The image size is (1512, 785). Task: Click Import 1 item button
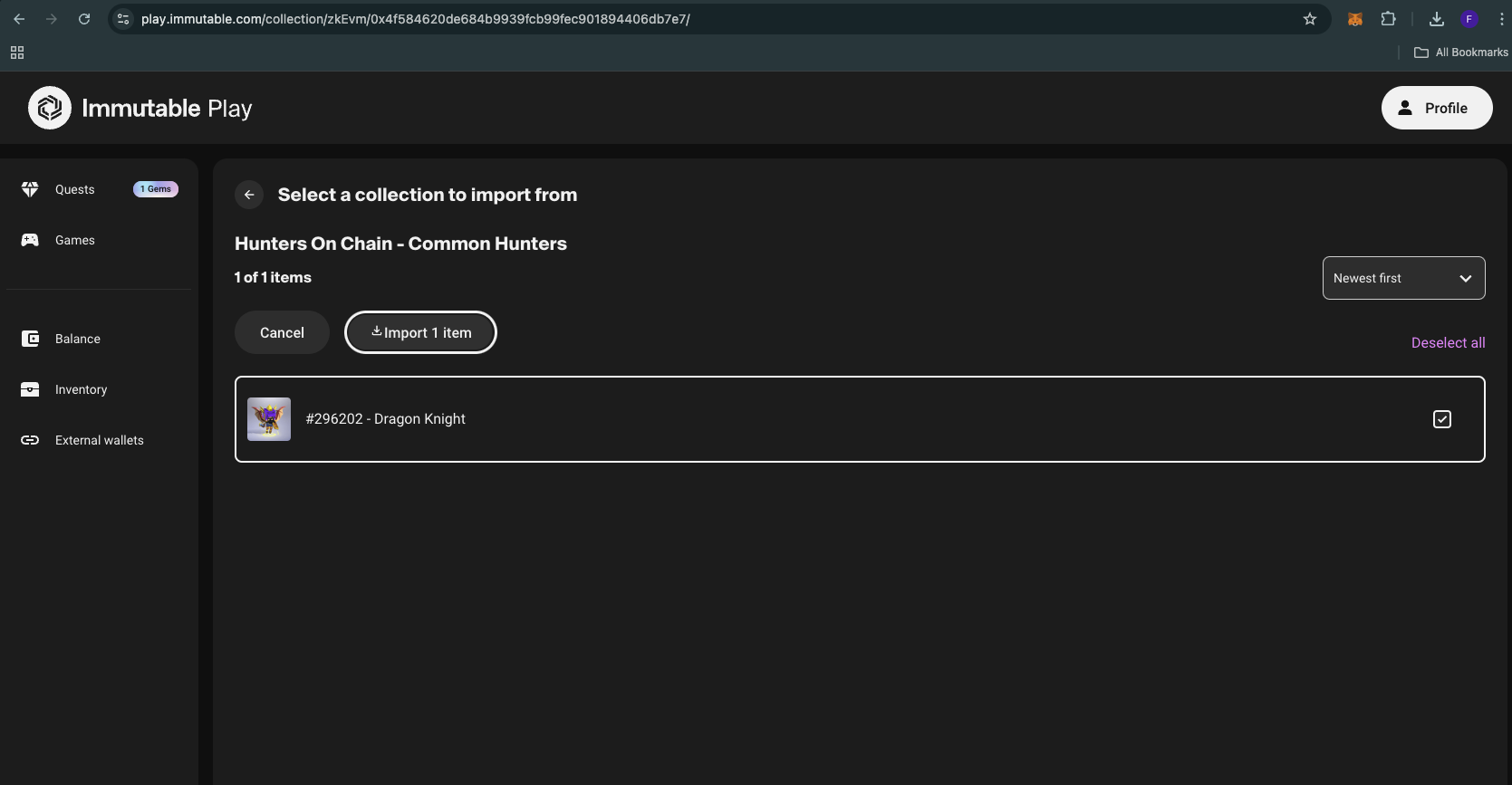coord(420,332)
